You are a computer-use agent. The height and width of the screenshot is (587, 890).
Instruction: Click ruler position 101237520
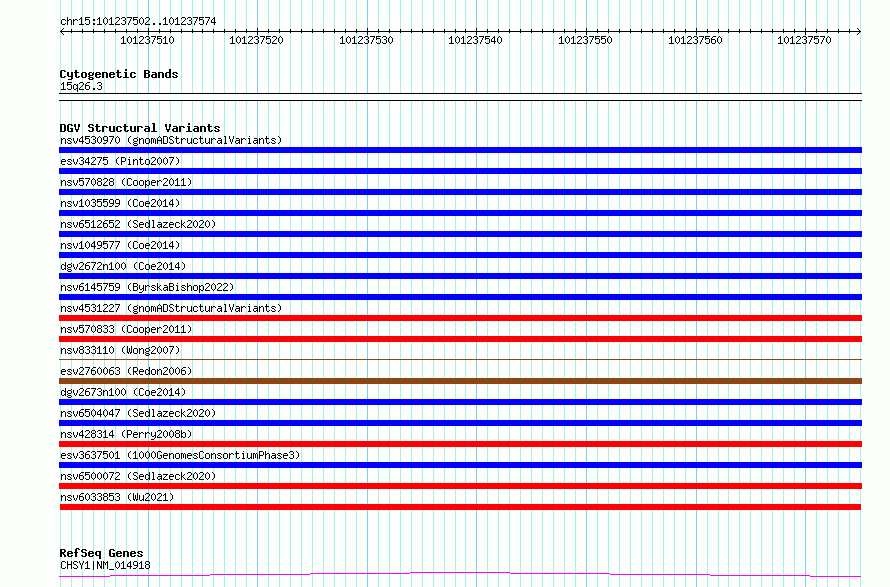256,40
